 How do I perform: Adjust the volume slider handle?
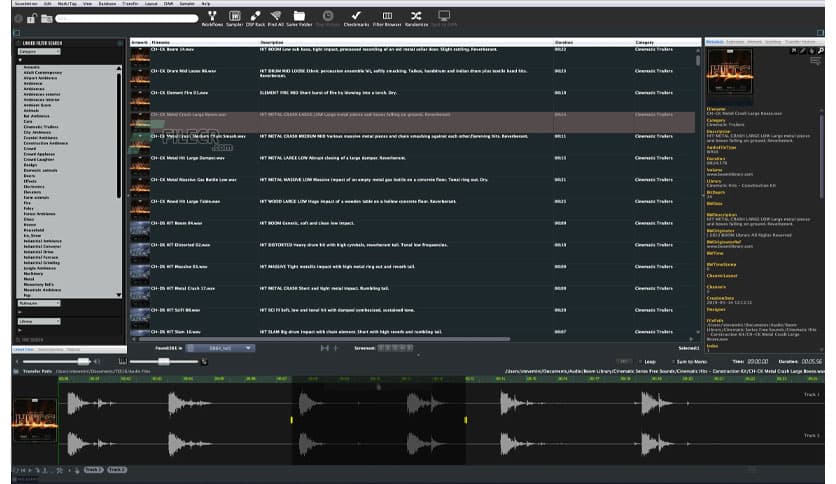(83, 361)
